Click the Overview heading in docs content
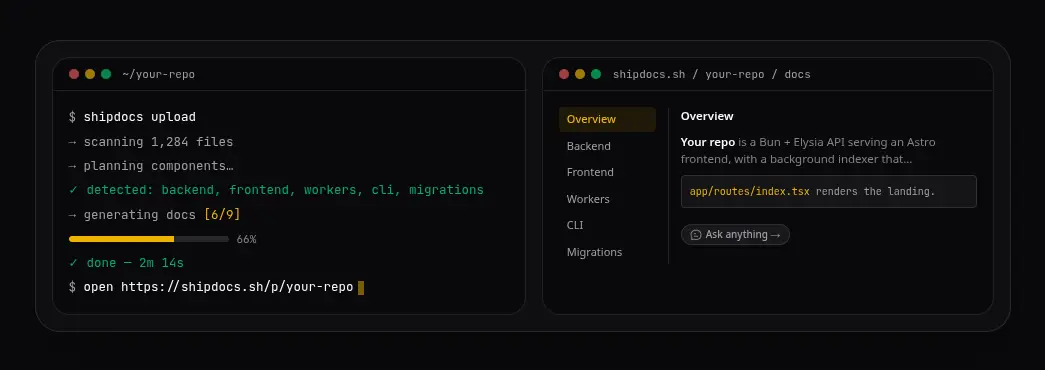1045x370 pixels. 707,116
